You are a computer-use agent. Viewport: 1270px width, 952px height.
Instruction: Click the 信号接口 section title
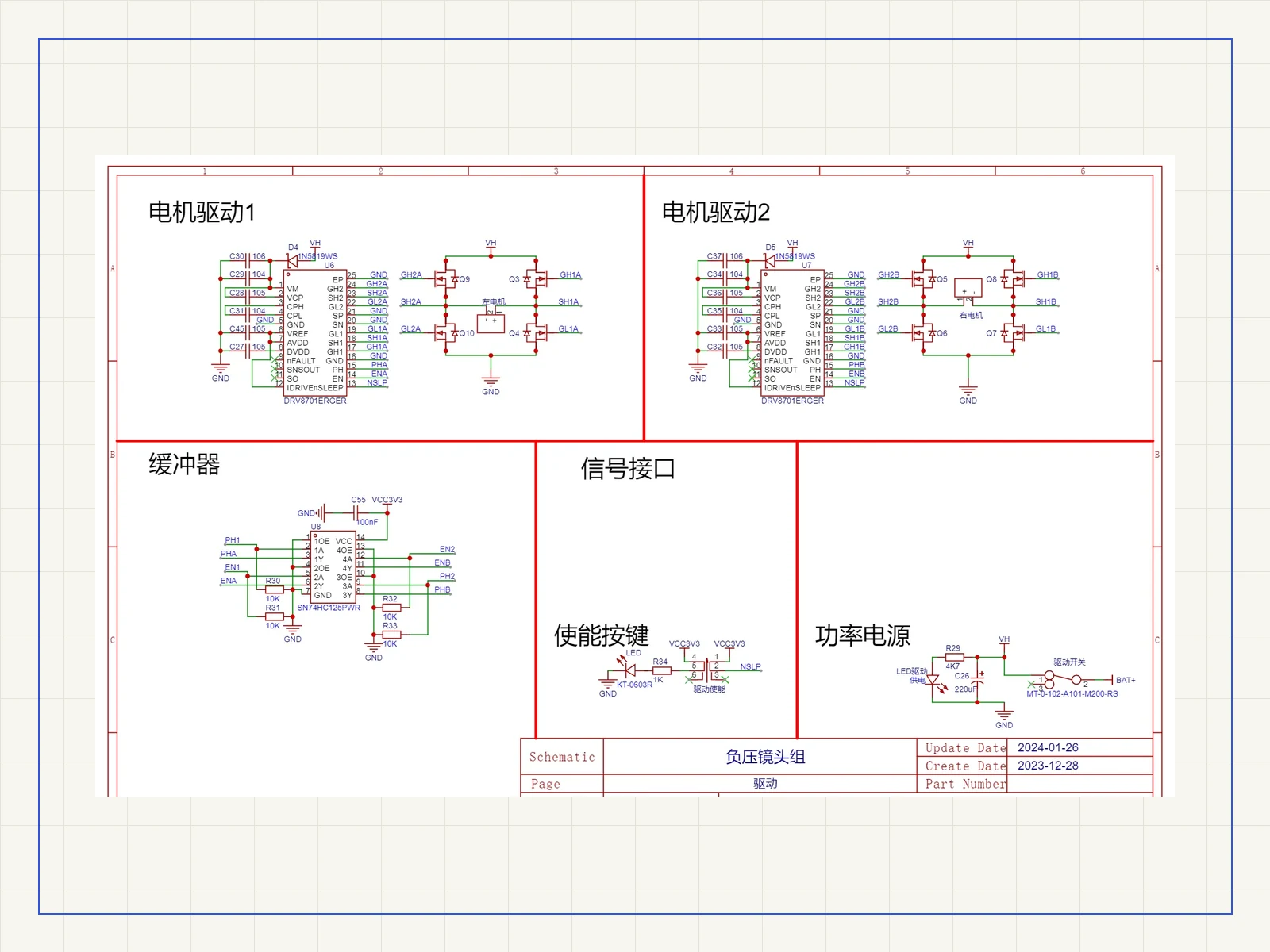coord(628,469)
